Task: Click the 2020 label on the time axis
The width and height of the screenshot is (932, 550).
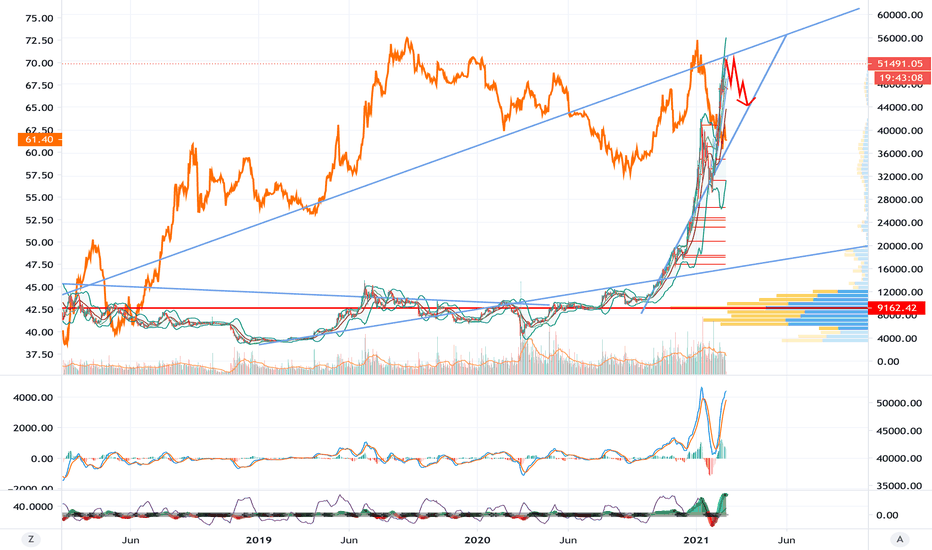Action: (x=477, y=540)
